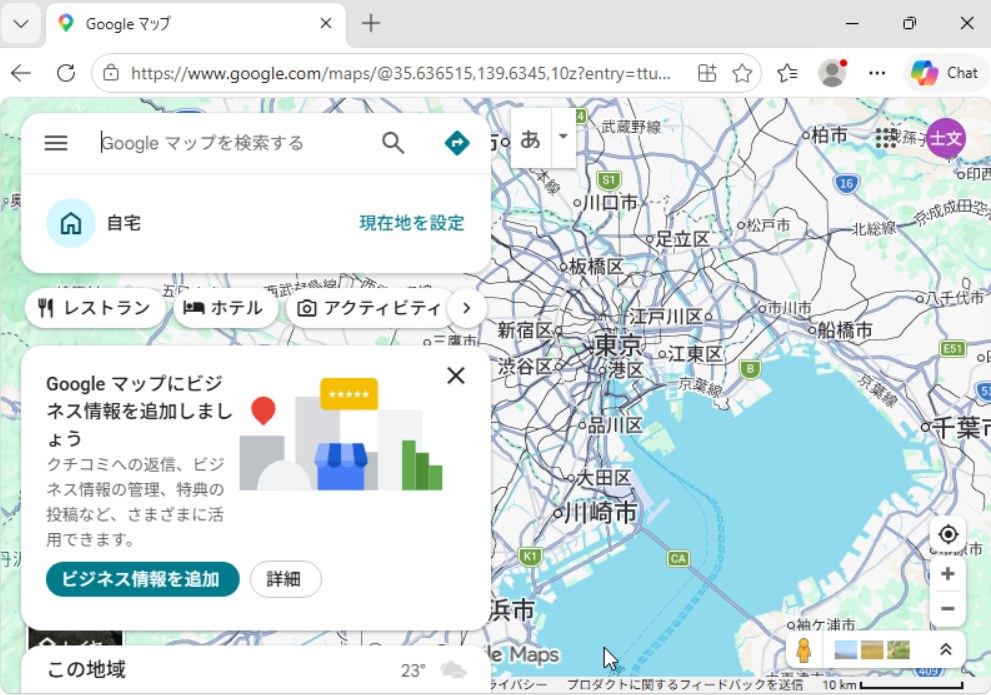Zoom in the map with plus button
This screenshot has width=991, height=695.
(x=947, y=574)
